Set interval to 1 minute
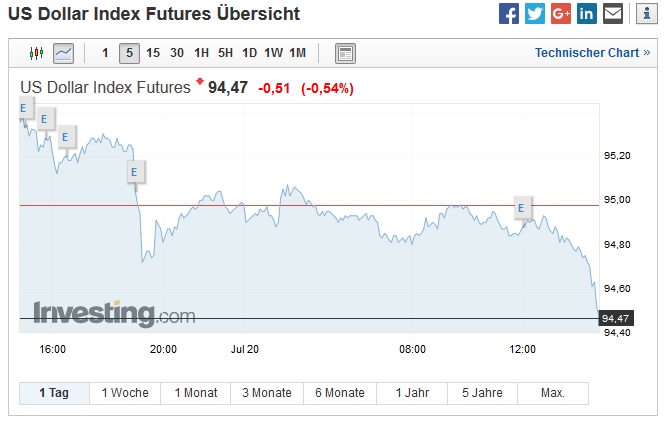670x434 pixels. 106,53
